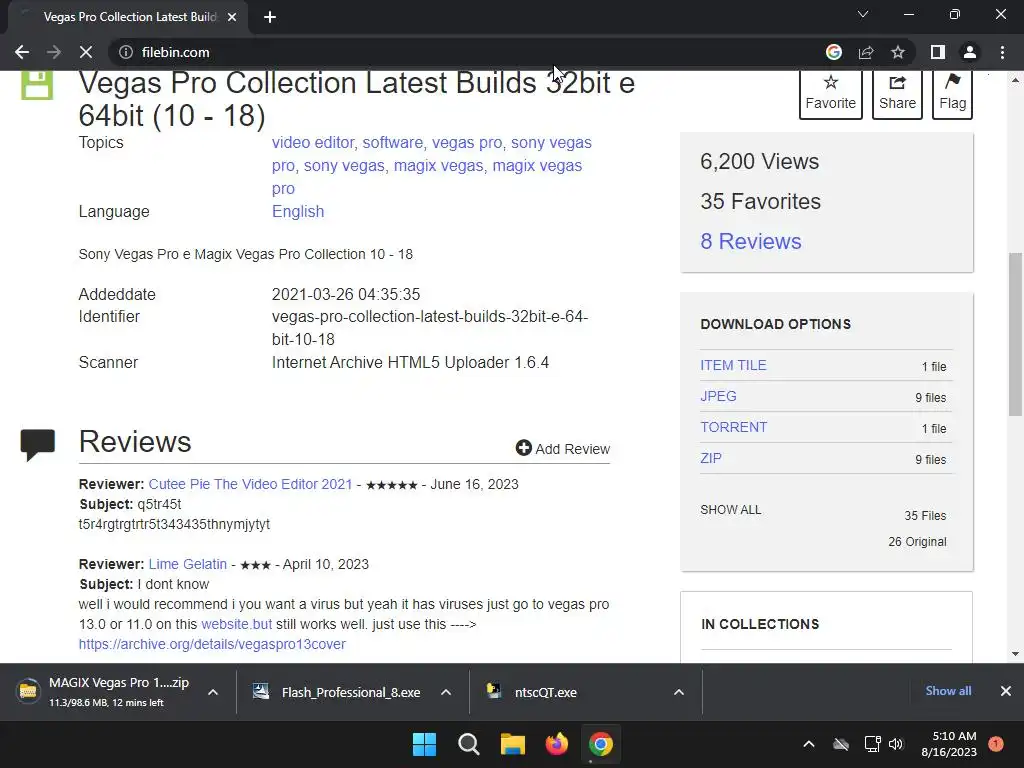Open Chrome three-dot menu
The image size is (1024, 768).
[1002, 52]
